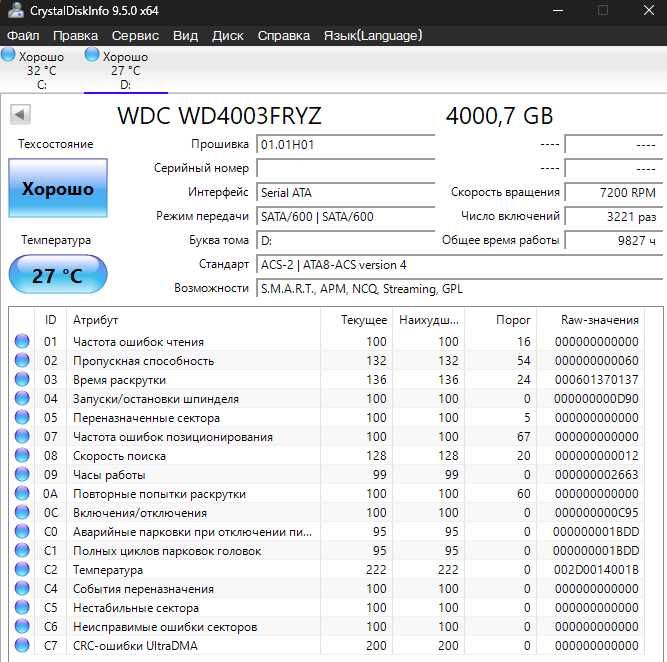The image size is (667, 662).
Task: Click the ID column header
Action: 50,320
